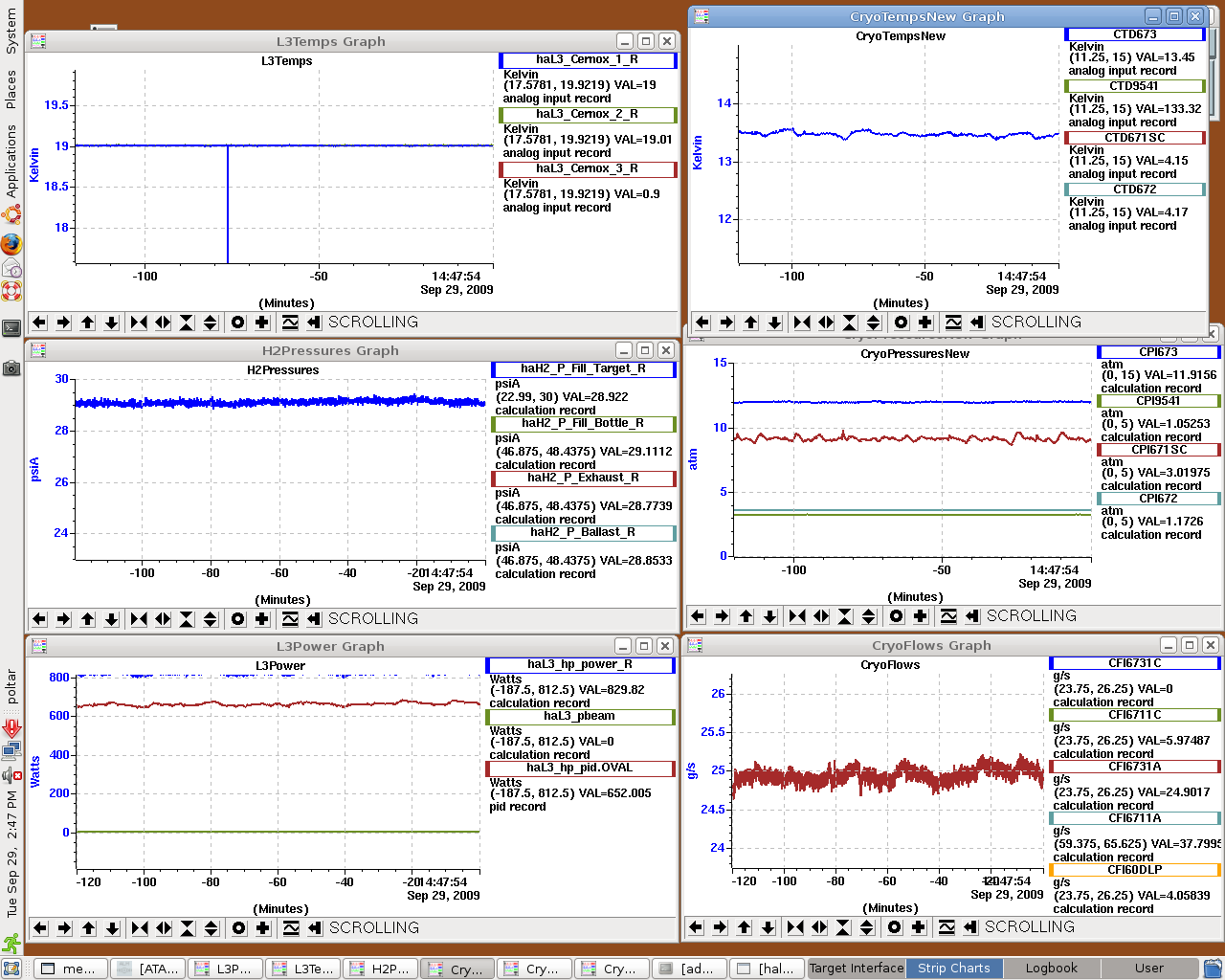The image size is (1225, 980).
Task: Switch to the User workspace
Action: [1149, 969]
